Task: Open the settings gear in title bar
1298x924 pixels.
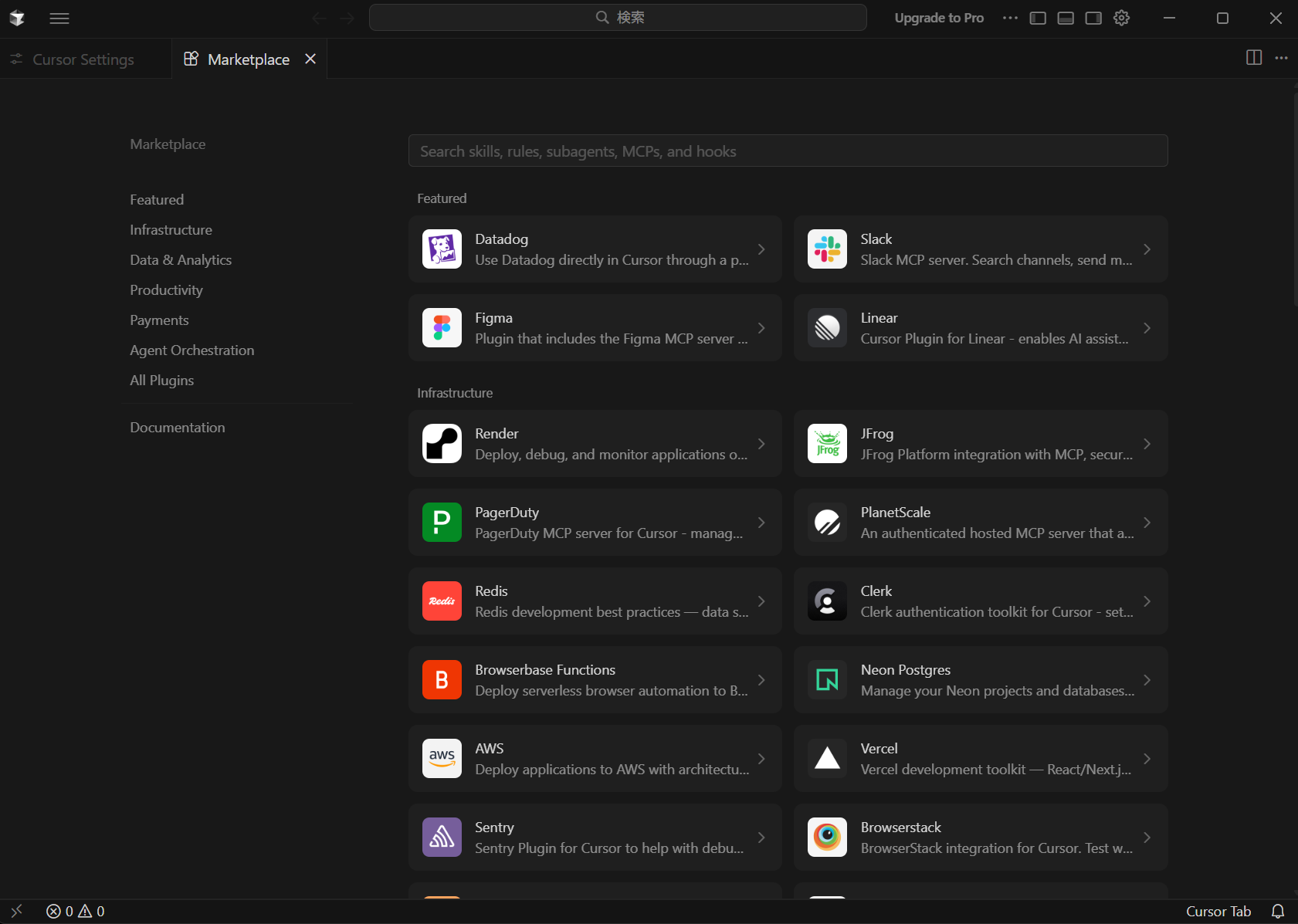Action: click(1121, 18)
